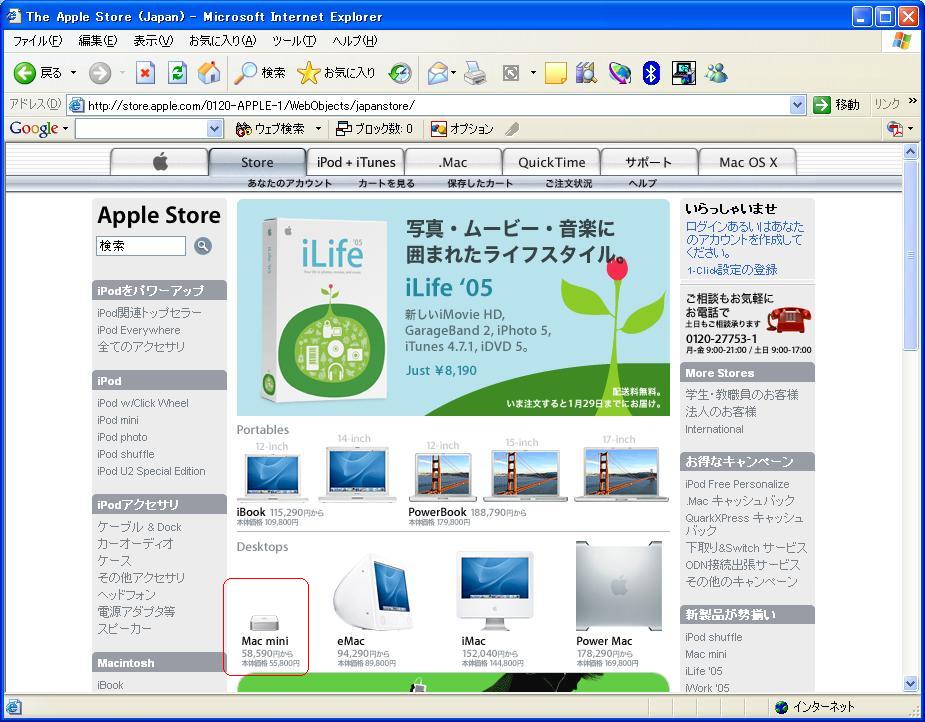
Task: Switch to the QuickTime tab
Action: (552, 162)
